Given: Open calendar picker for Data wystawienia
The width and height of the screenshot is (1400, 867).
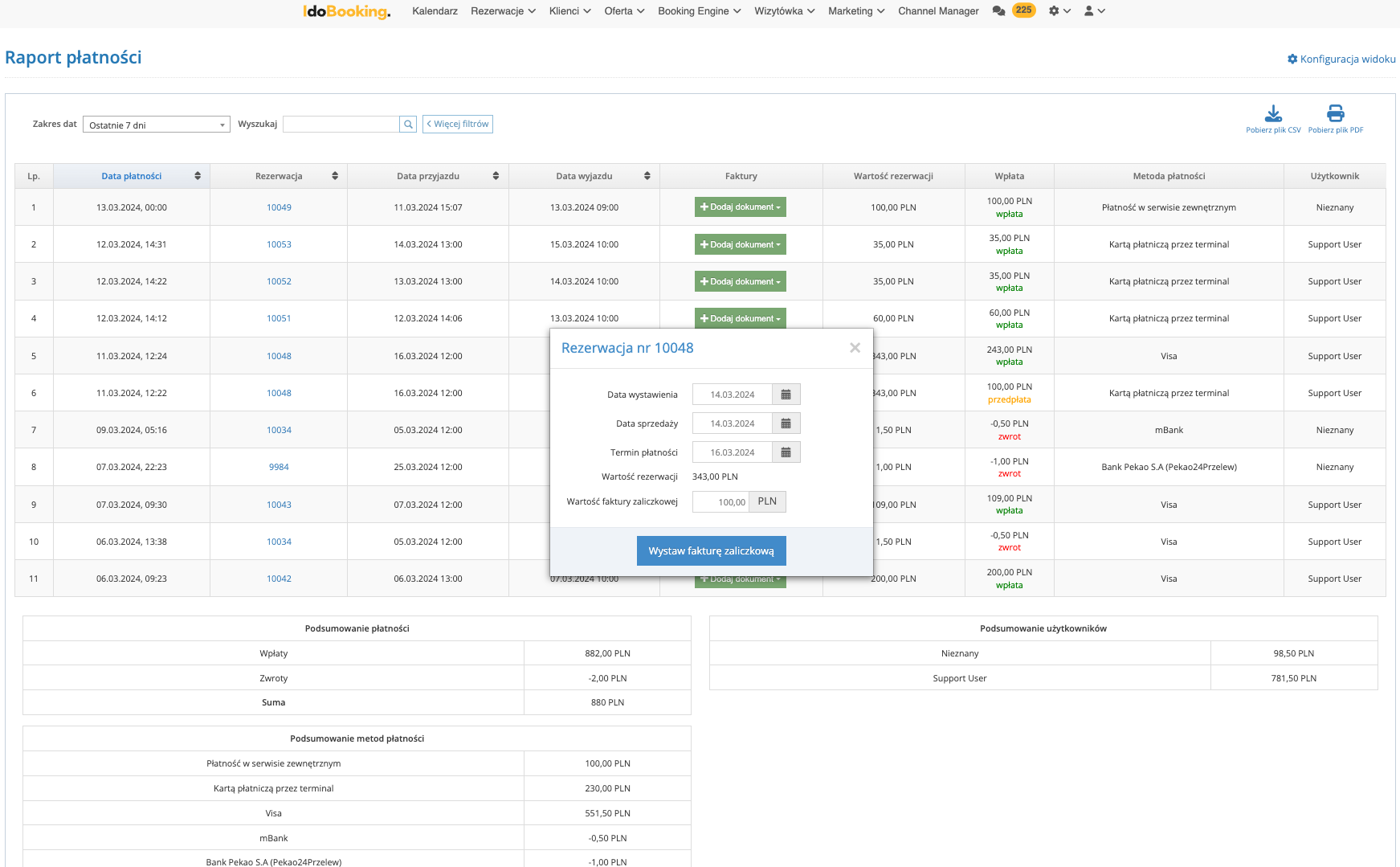Looking at the screenshot, I should 786,395.
